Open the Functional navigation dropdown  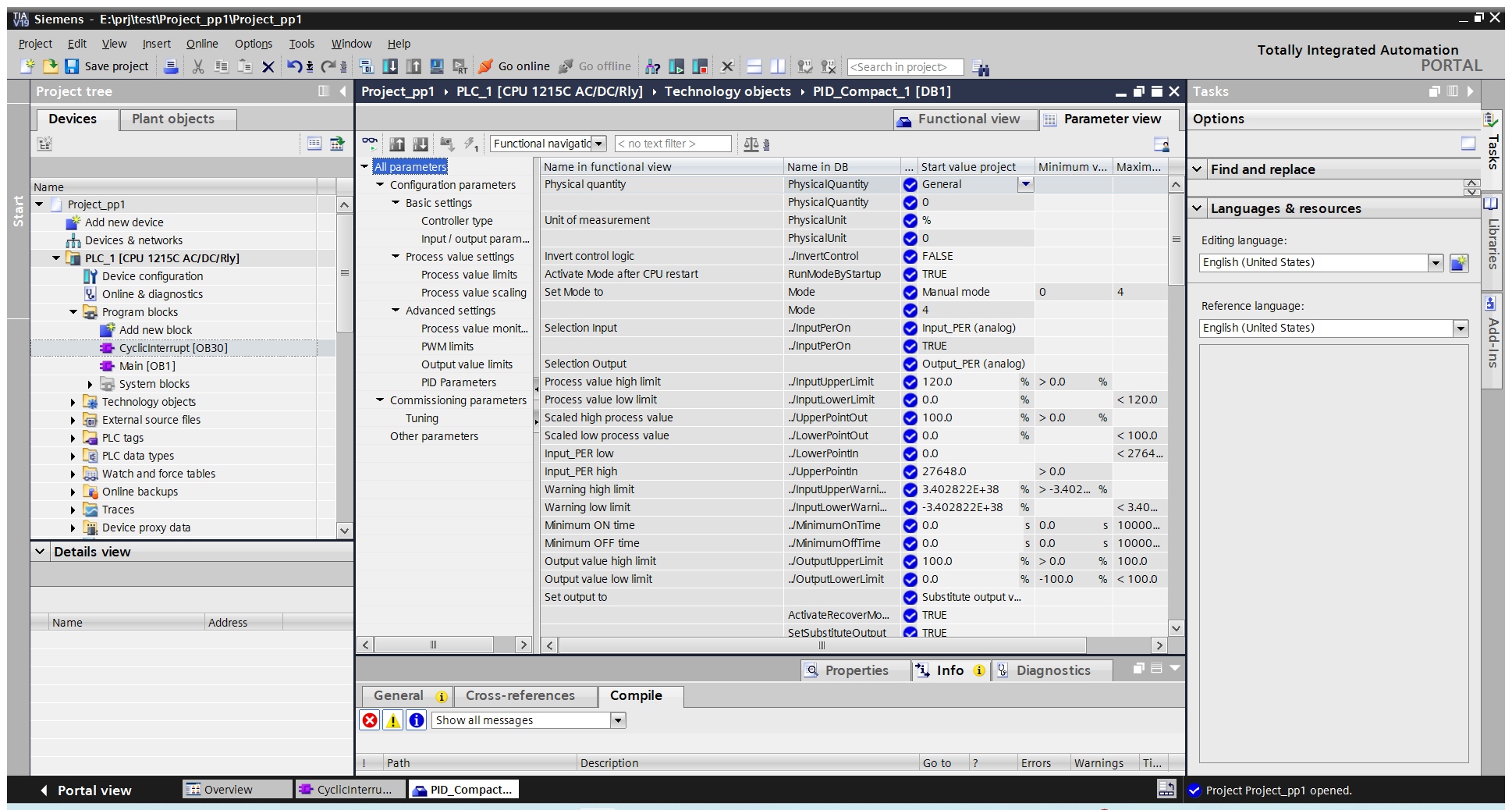tap(598, 144)
